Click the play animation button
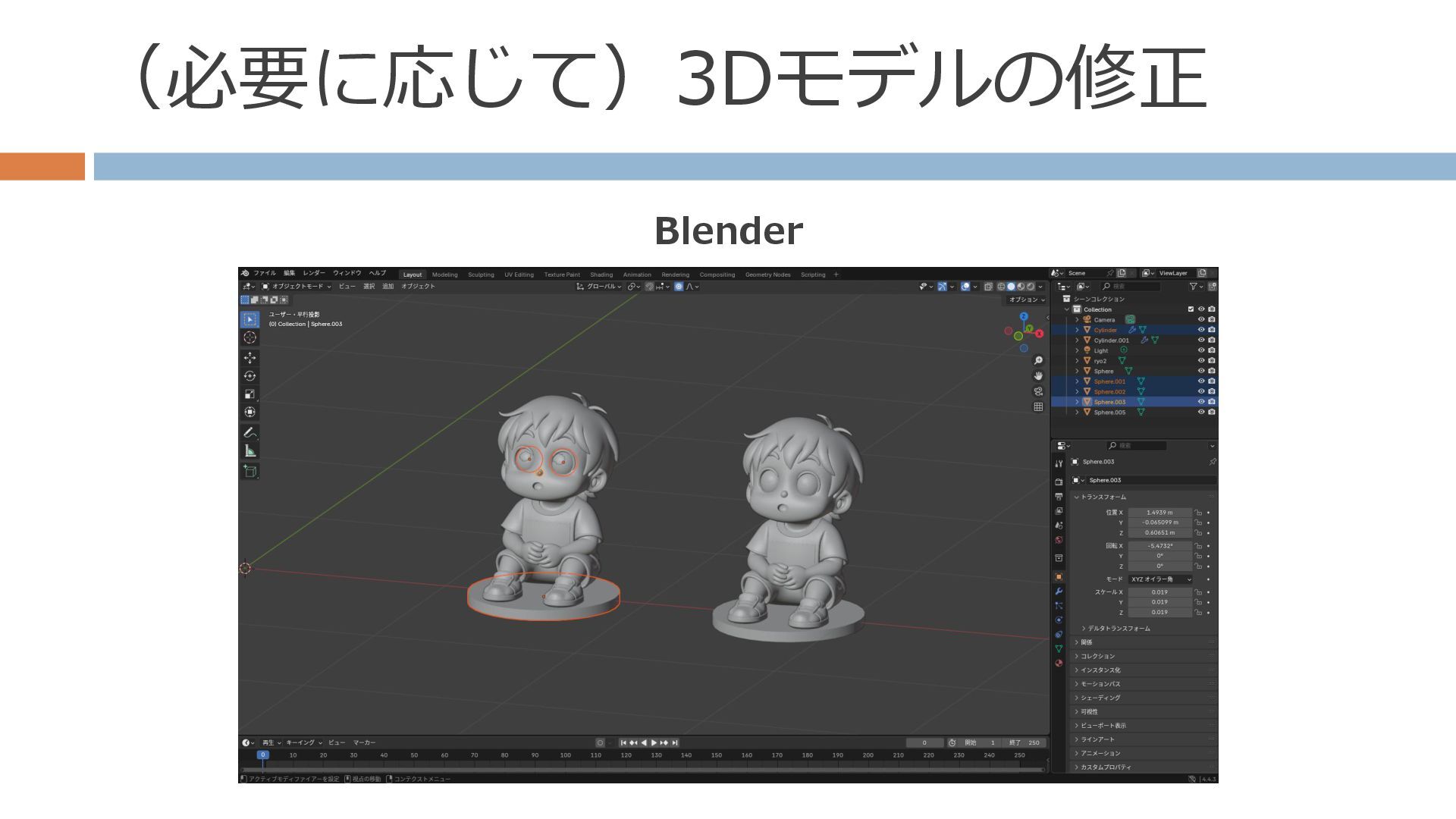Viewport: 1456px width, 819px height. tap(654, 743)
